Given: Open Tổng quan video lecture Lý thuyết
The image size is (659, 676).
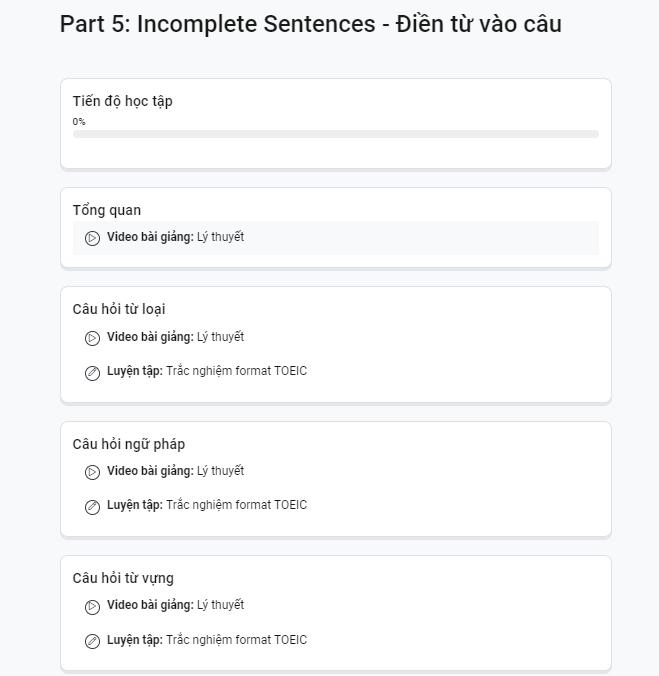Looking at the screenshot, I should tap(336, 238).
